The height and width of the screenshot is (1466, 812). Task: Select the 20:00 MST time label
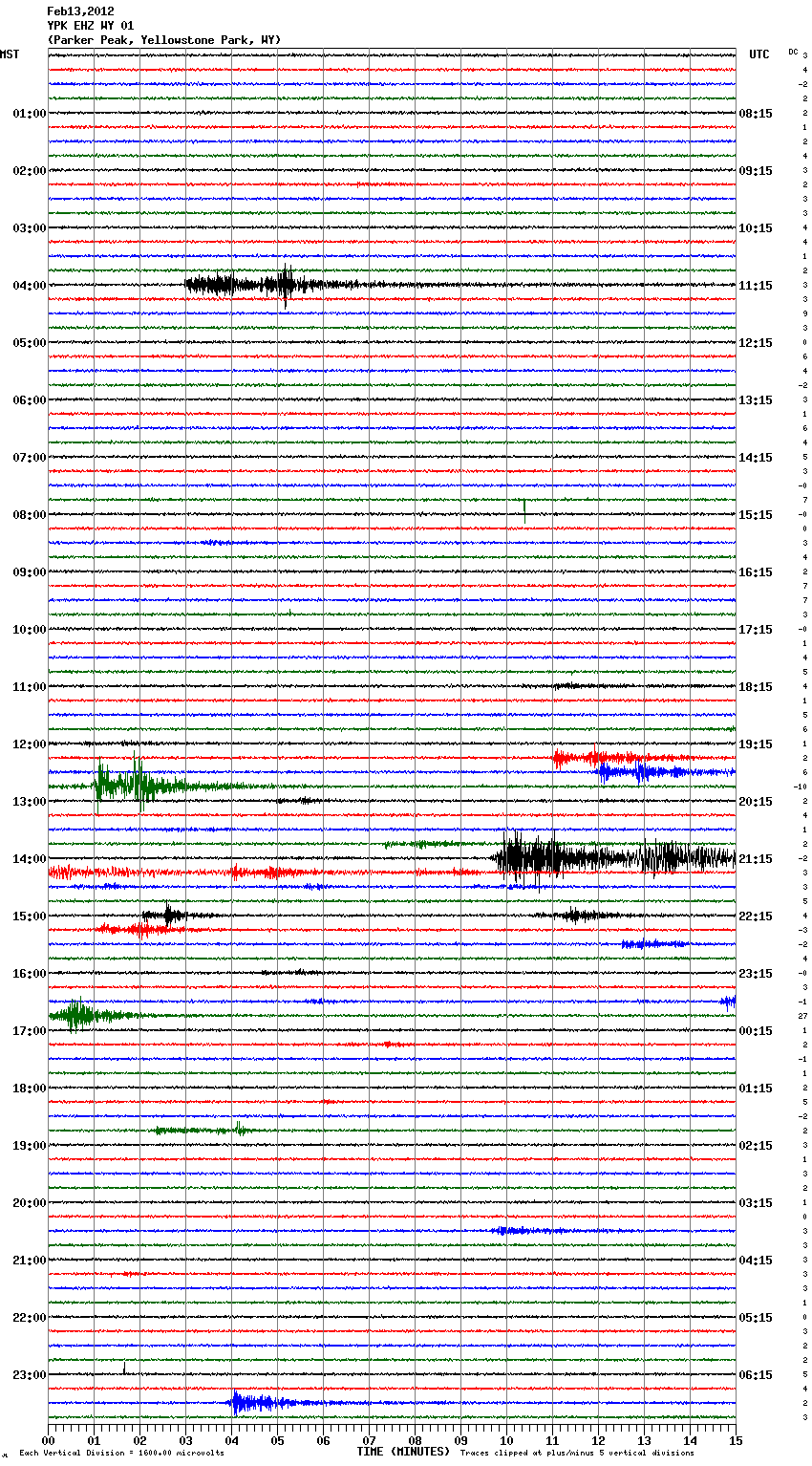[30, 1203]
